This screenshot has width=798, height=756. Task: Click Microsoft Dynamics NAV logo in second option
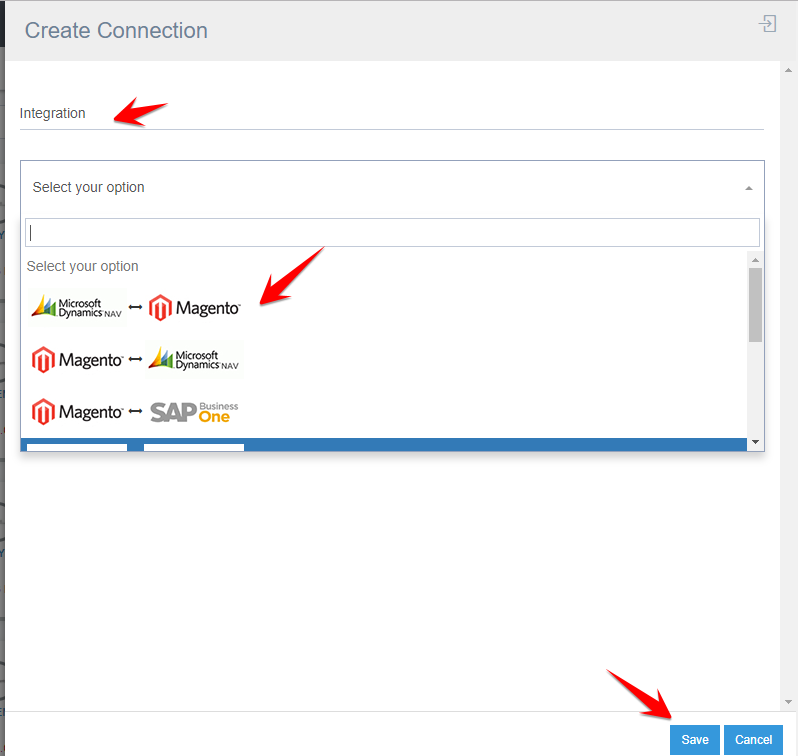194,359
